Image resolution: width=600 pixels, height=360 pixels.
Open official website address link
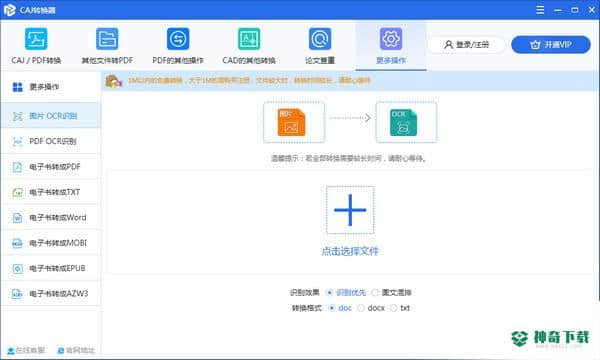(x=76, y=350)
